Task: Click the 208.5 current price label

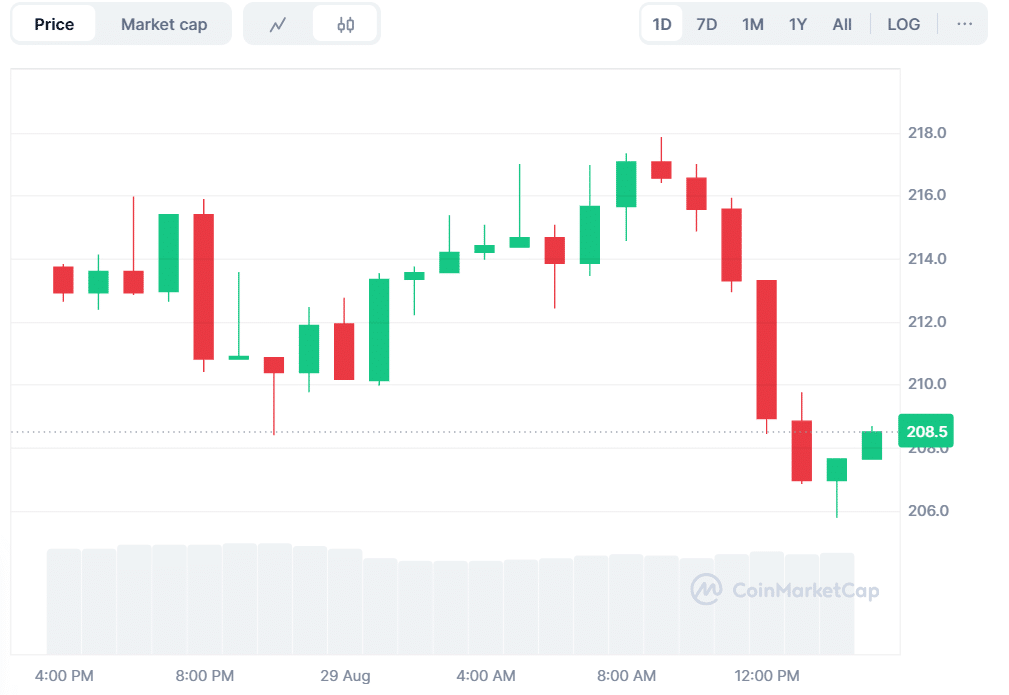Action: click(x=925, y=430)
